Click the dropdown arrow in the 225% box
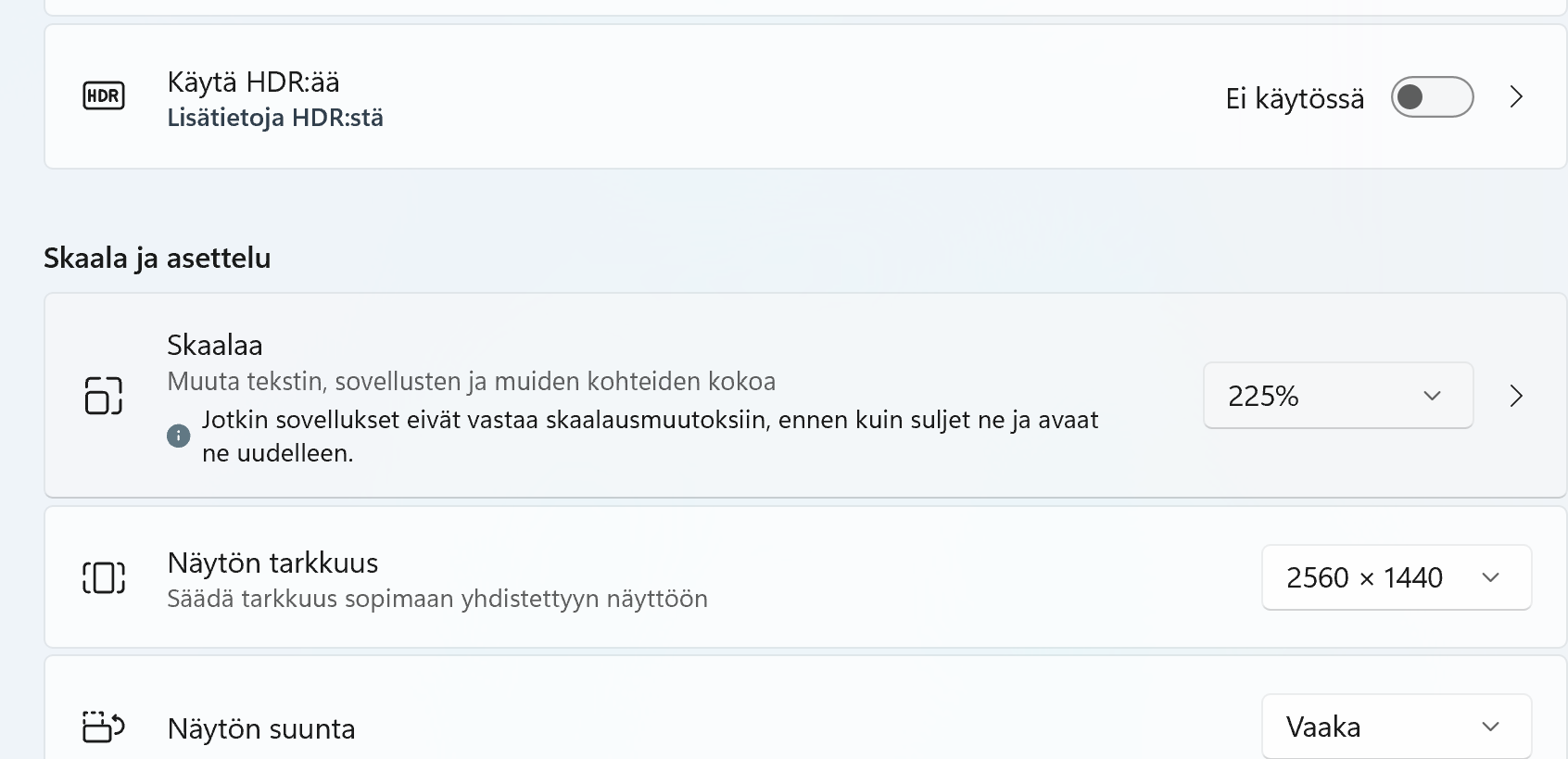The image size is (1568, 759). coord(1432,396)
